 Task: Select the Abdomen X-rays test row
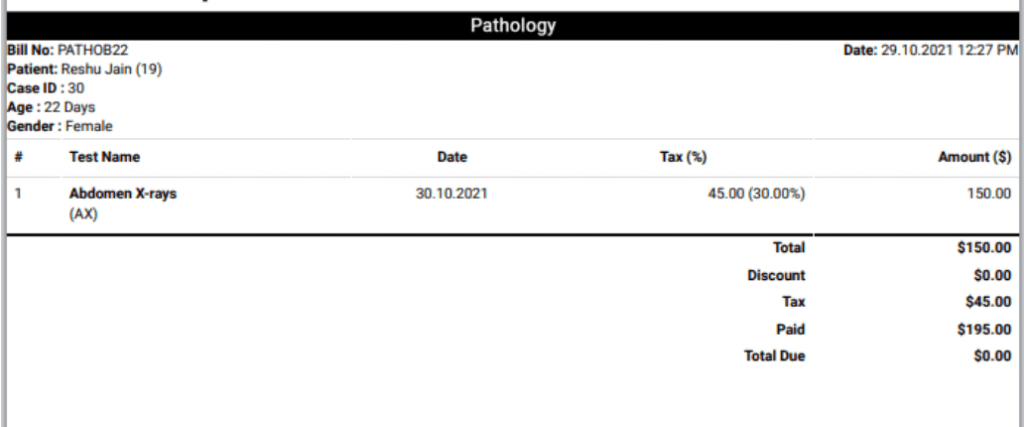point(513,204)
